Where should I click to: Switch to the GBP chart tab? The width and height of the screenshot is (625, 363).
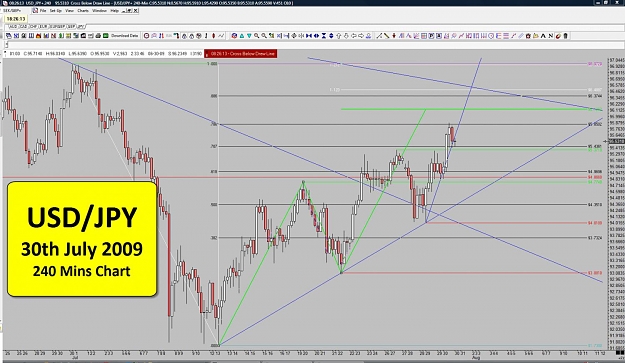(71, 27)
